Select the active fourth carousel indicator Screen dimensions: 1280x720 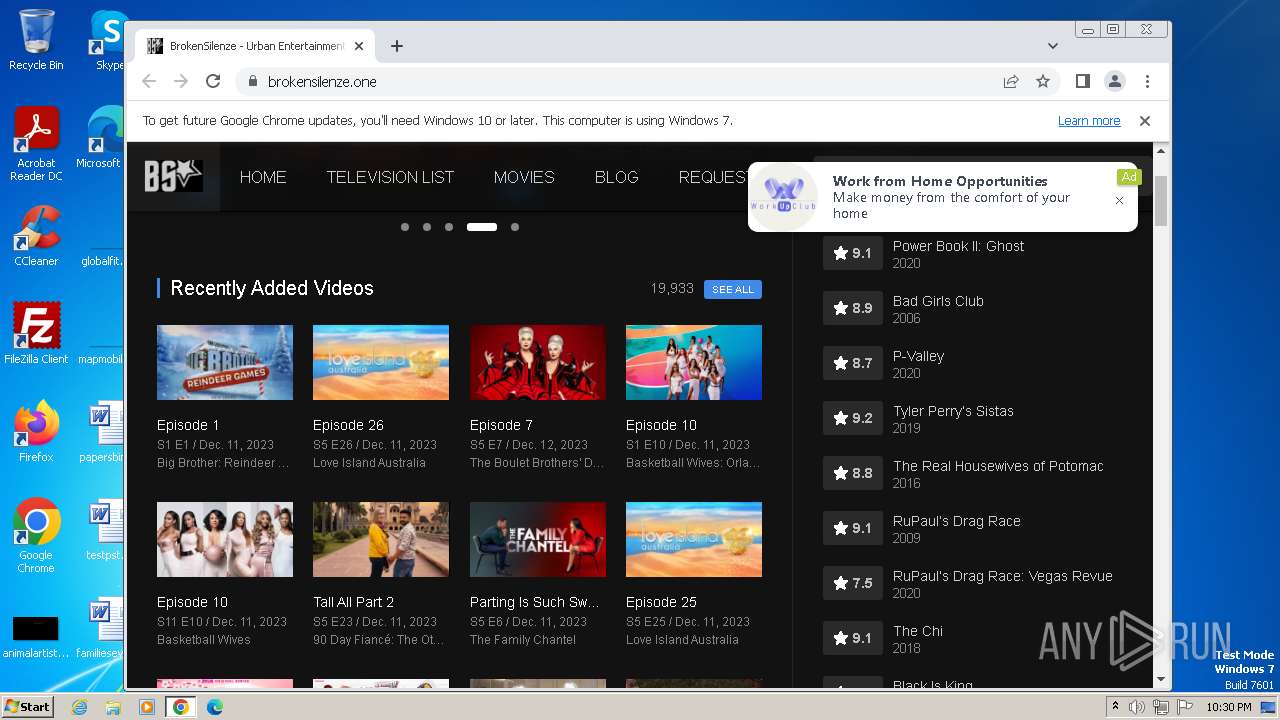click(x=482, y=227)
